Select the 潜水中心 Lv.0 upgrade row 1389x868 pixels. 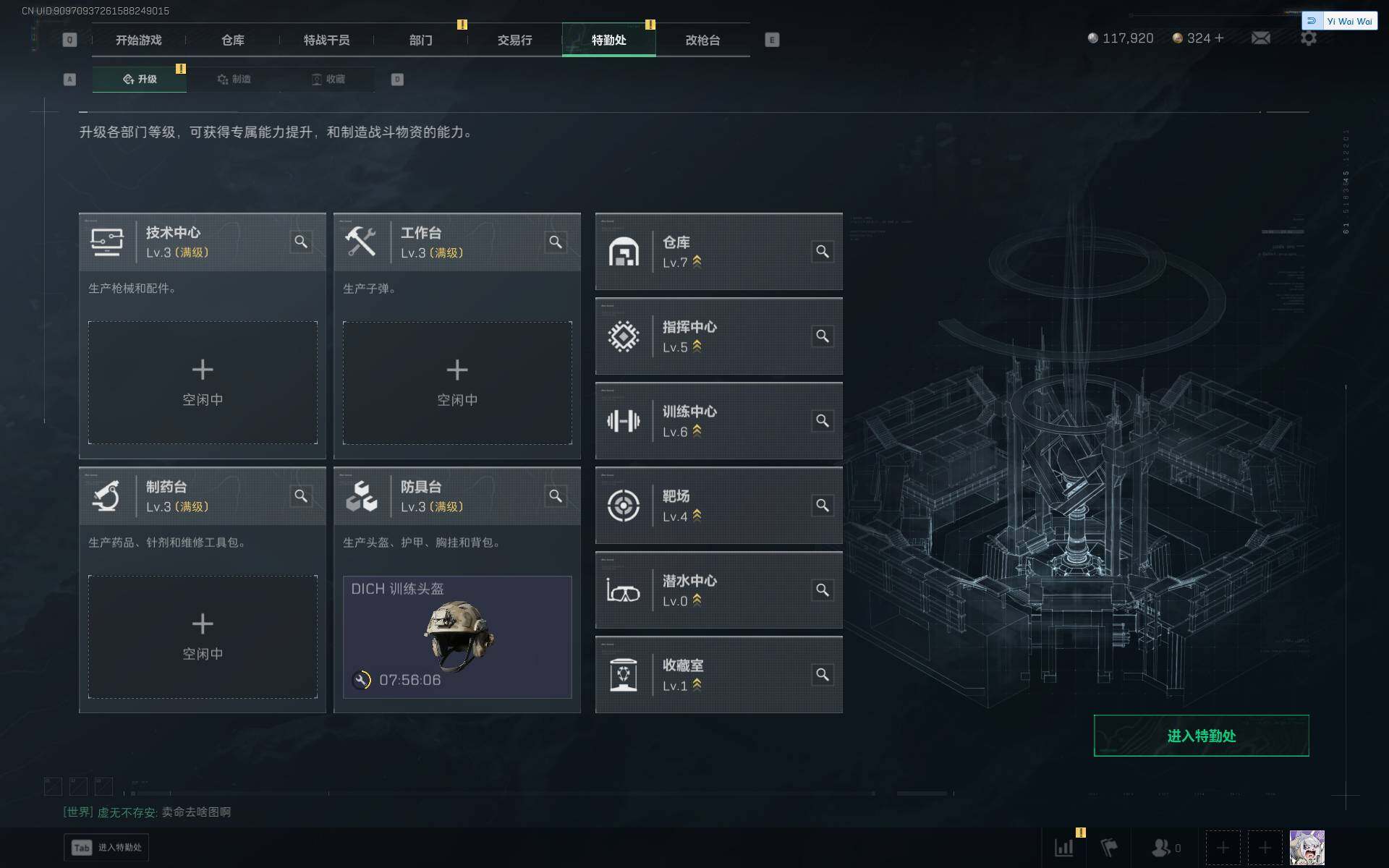click(718, 590)
